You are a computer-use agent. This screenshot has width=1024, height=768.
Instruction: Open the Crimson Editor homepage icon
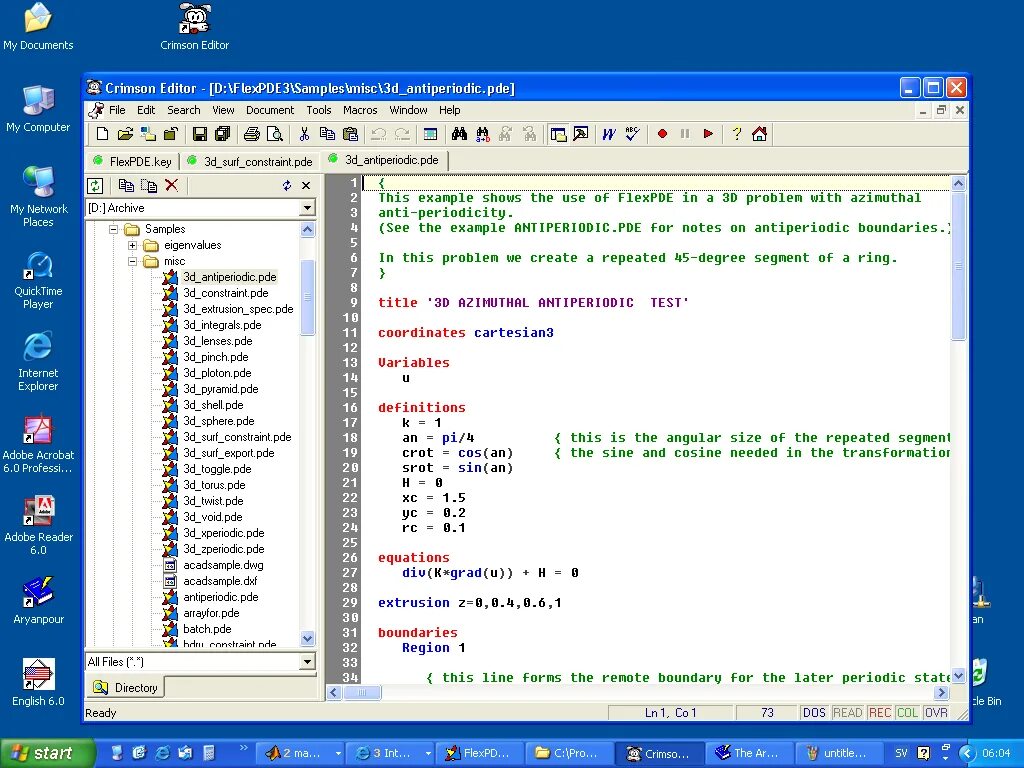tap(759, 134)
